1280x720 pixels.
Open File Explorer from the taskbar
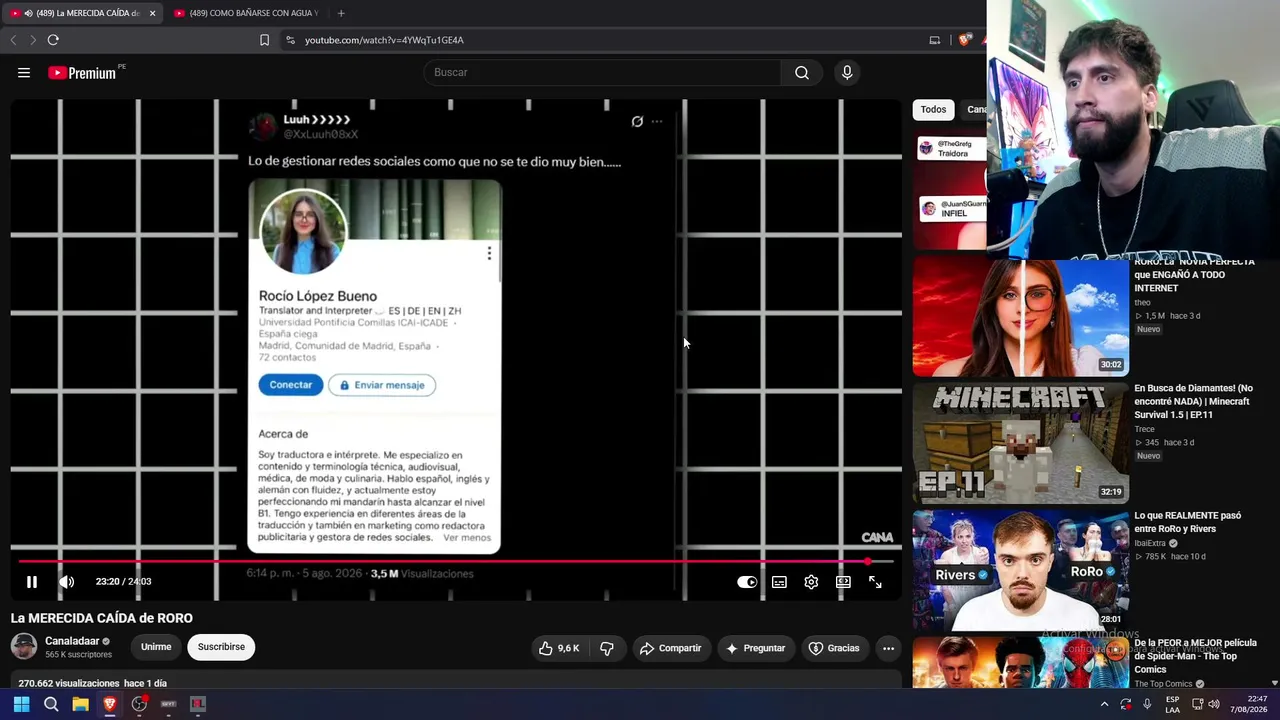click(80, 704)
